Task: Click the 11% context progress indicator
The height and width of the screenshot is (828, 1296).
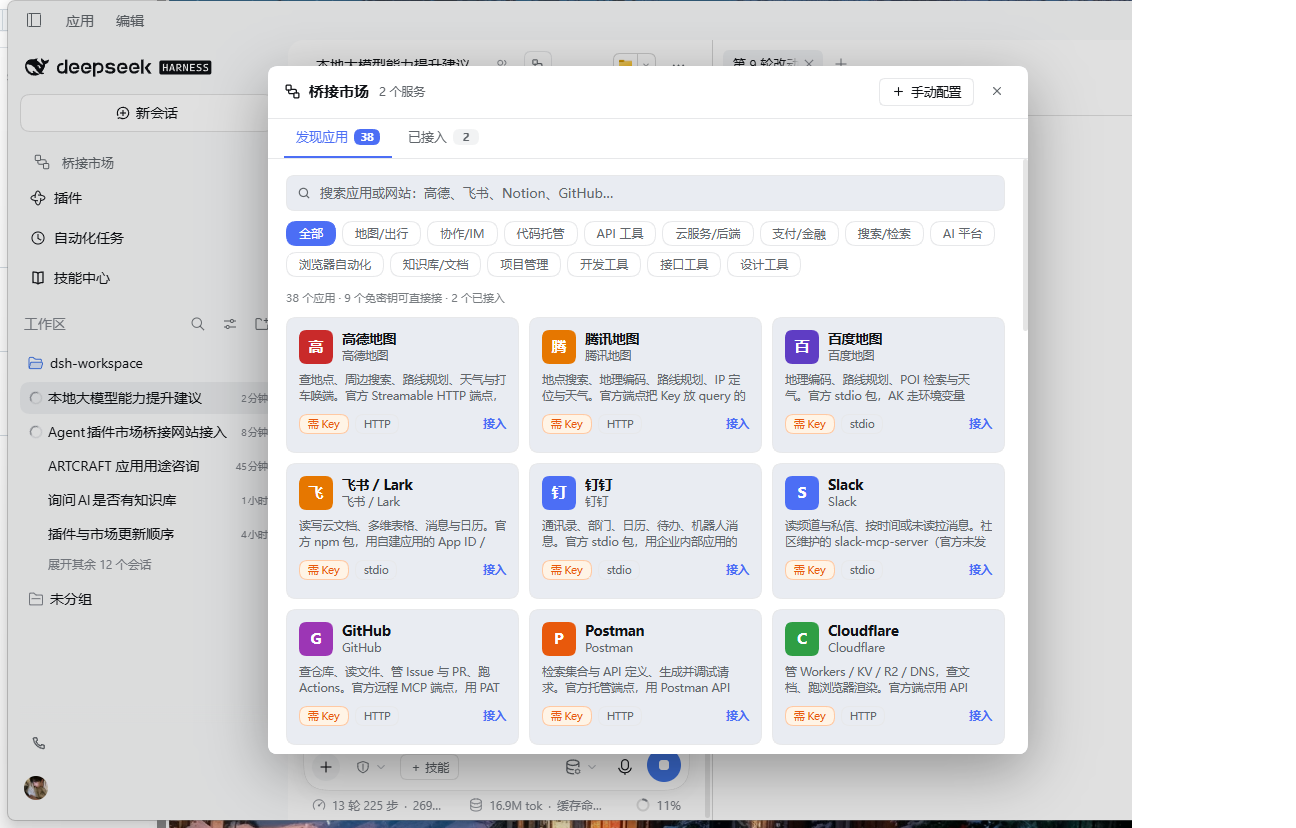Action: tap(660, 805)
